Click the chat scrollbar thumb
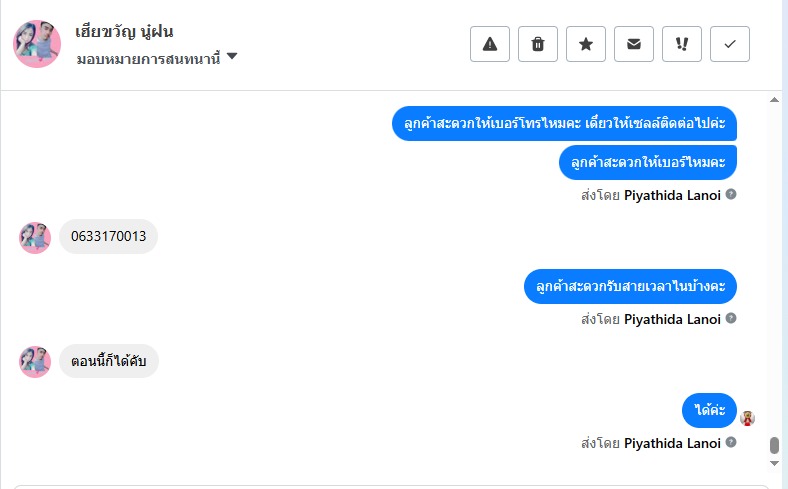This screenshot has height=489, width=788. coord(774,445)
